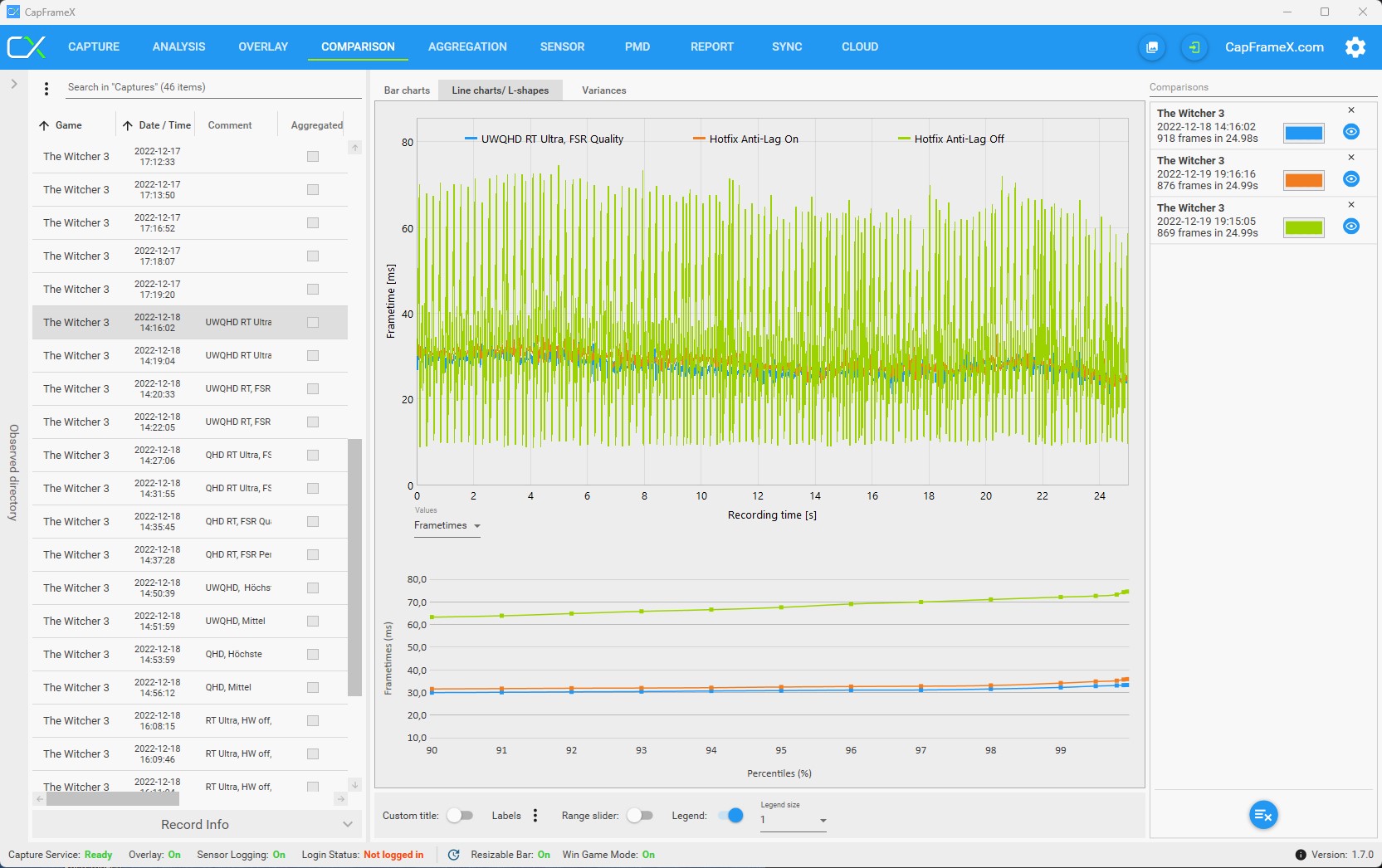Switch to the Variances tab
This screenshot has height=868, width=1382.
[x=604, y=90]
